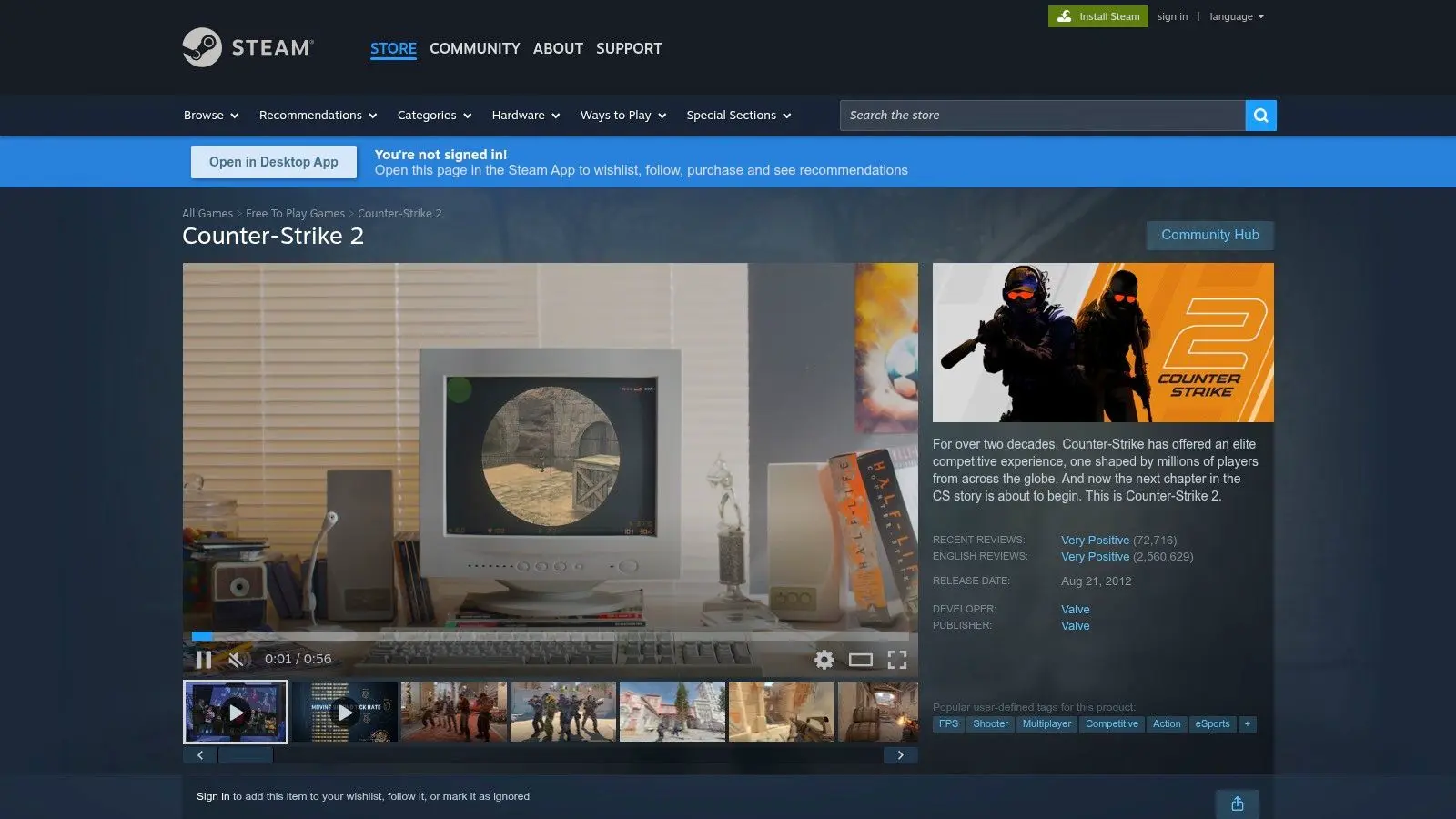1456x819 pixels.
Task: Select the second trailer thumbnail, MOVING text
Action: click(345, 712)
